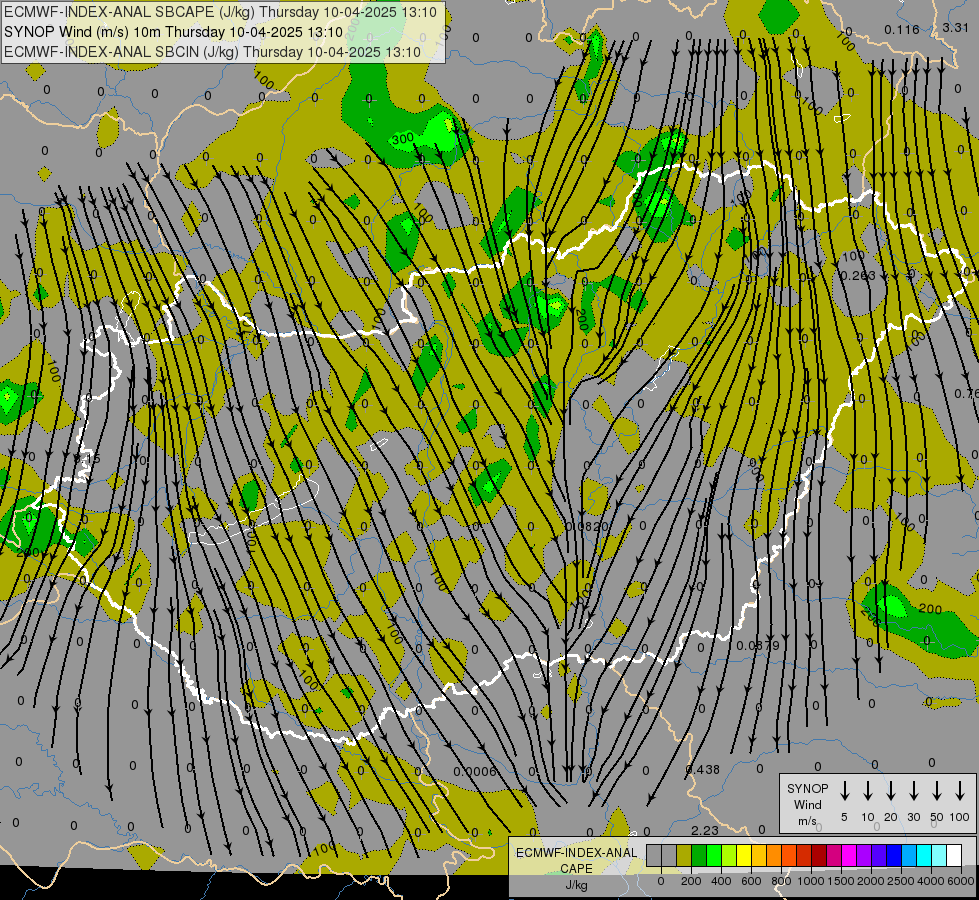Pick the olive CAPE legend swatch
This screenshot has width=979, height=900.
(684, 855)
